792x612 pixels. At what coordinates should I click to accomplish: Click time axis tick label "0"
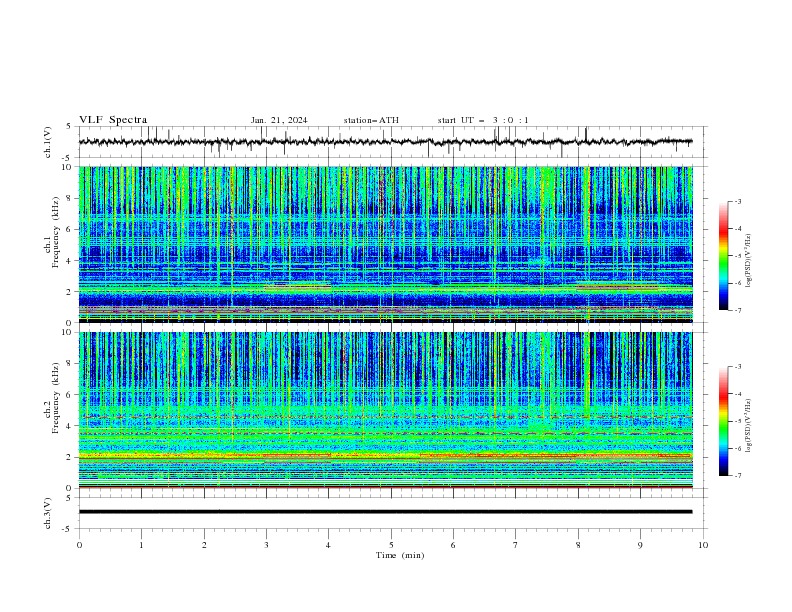(79, 545)
